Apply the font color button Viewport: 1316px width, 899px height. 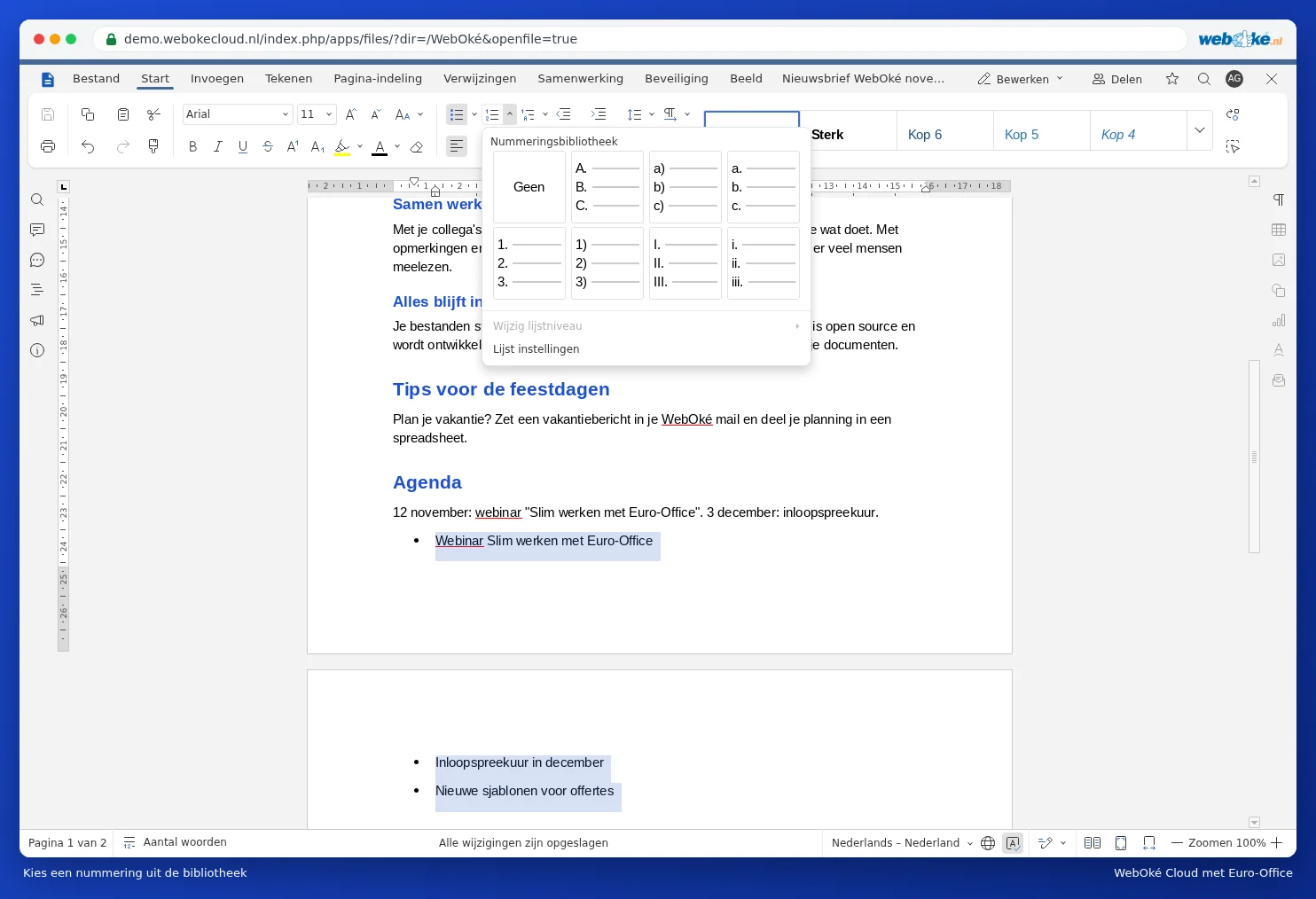click(380, 146)
